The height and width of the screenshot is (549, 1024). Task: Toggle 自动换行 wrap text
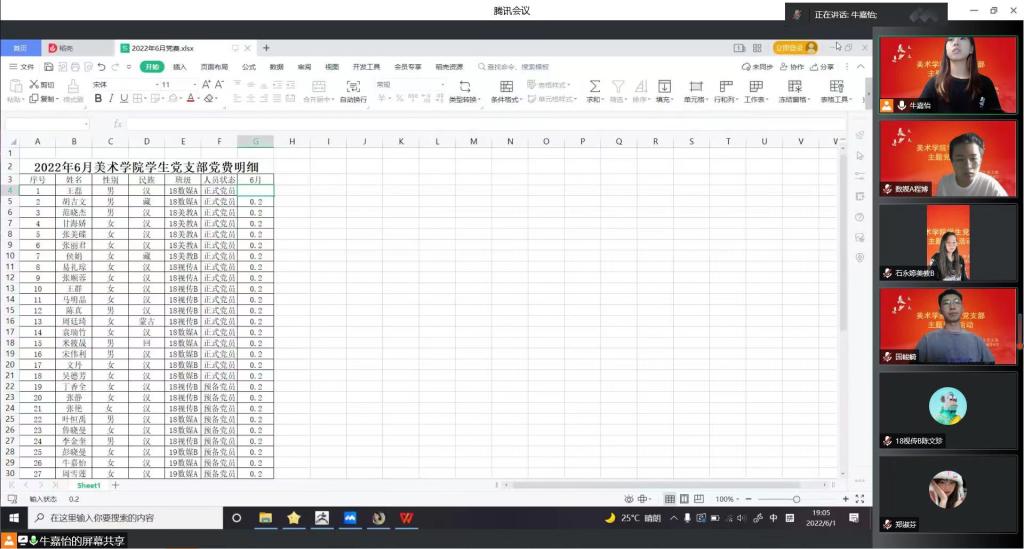(353, 87)
